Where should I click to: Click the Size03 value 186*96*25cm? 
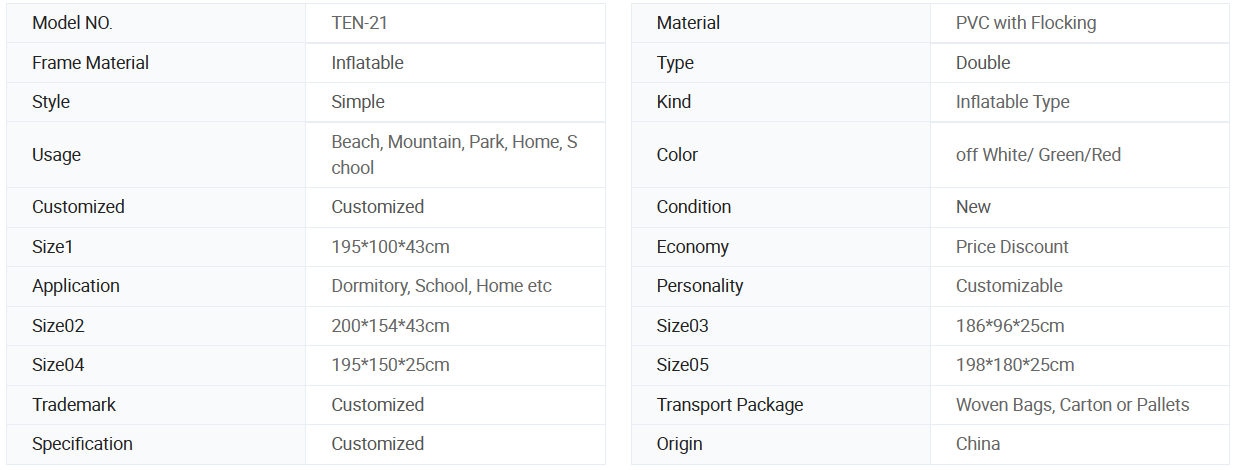click(x=1009, y=326)
